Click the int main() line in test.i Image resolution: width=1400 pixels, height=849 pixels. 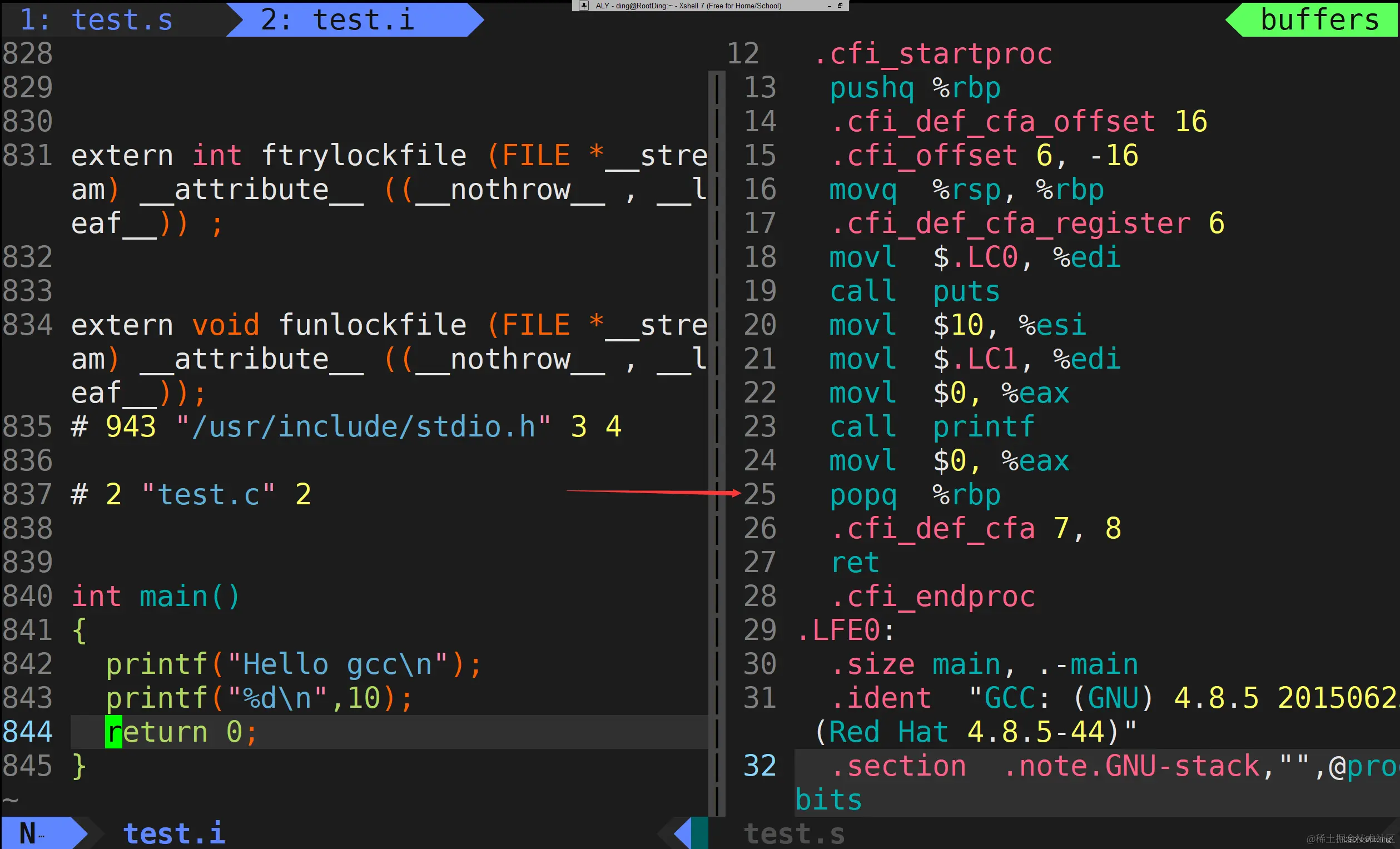coord(156,596)
